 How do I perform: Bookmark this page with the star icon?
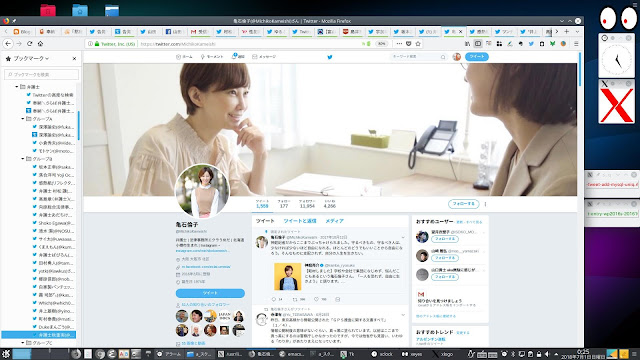click(418, 44)
